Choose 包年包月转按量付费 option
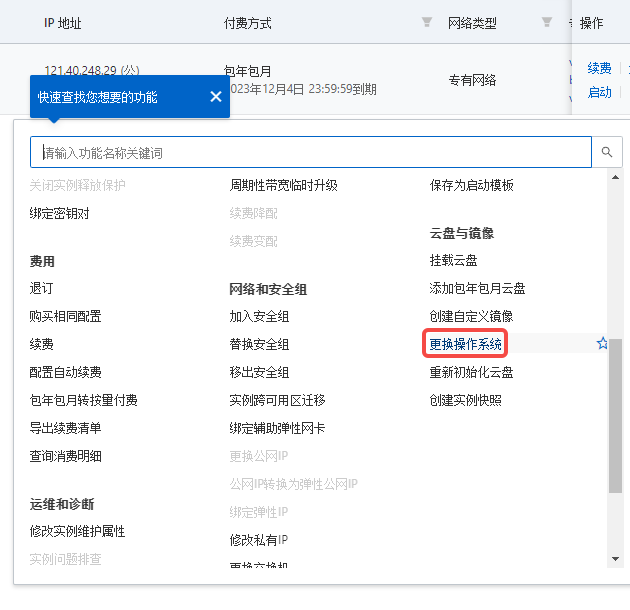Screen dimensions: 630x610 83,400
